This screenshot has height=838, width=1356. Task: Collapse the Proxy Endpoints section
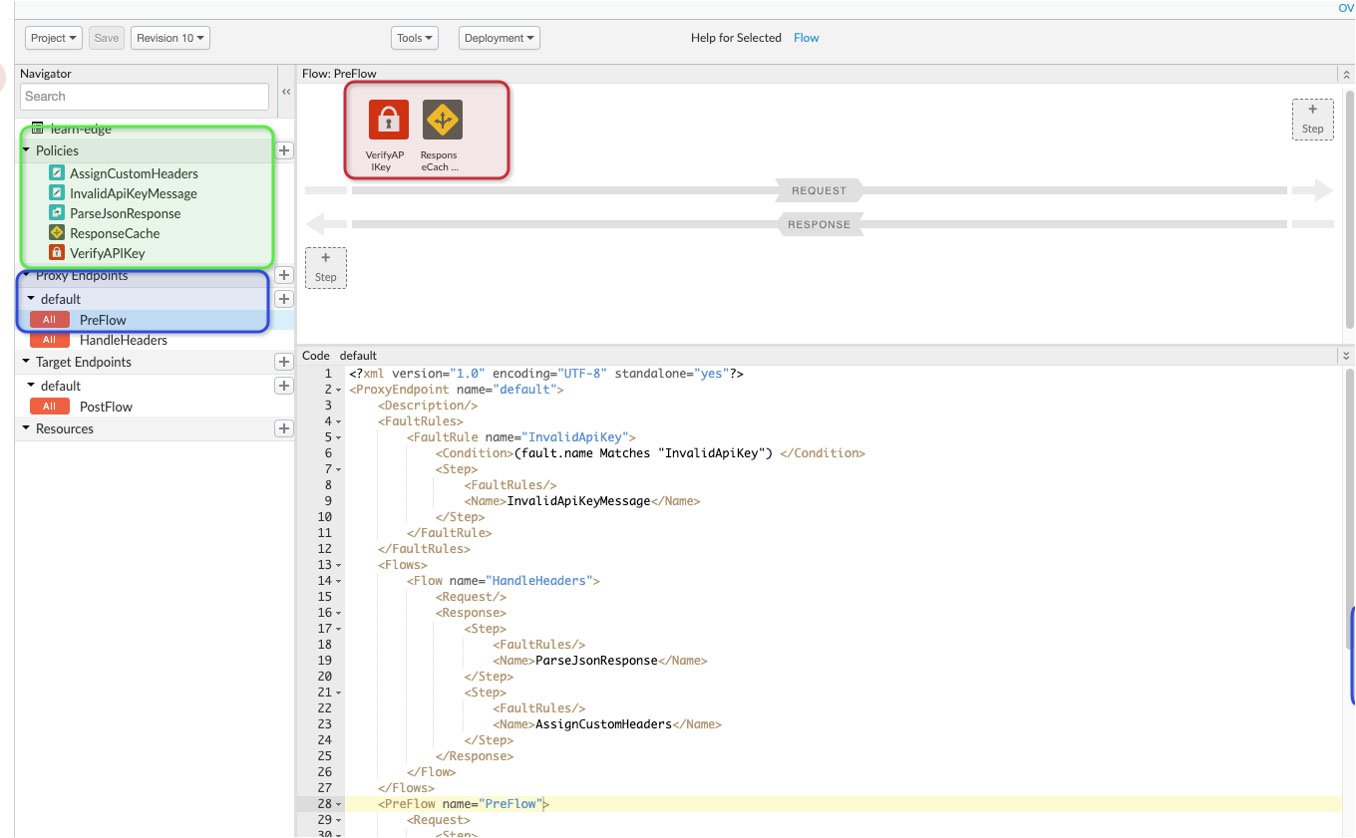tap(27, 275)
